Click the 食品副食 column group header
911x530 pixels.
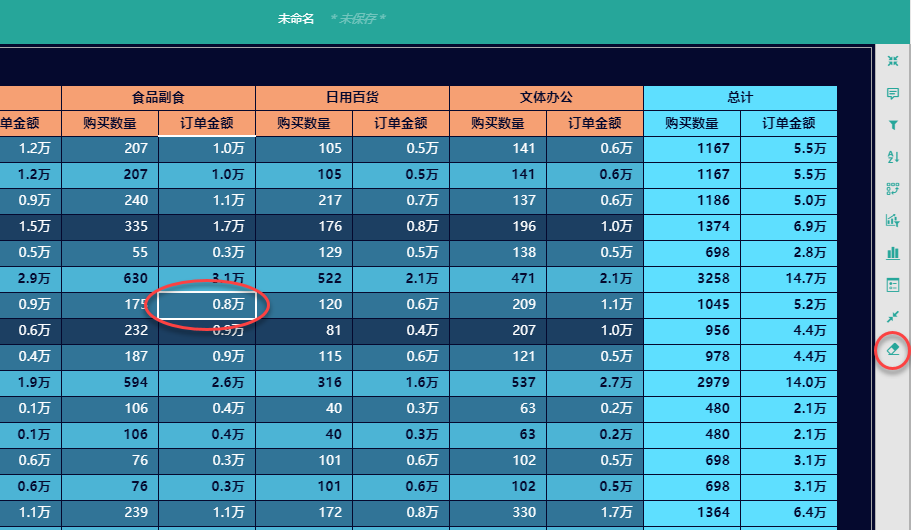point(158,98)
